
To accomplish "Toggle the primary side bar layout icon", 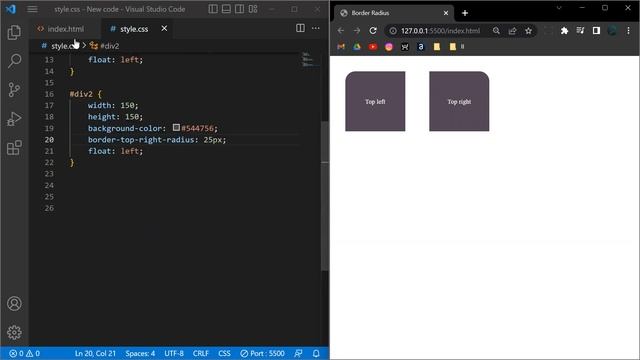I will click(213, 9).
